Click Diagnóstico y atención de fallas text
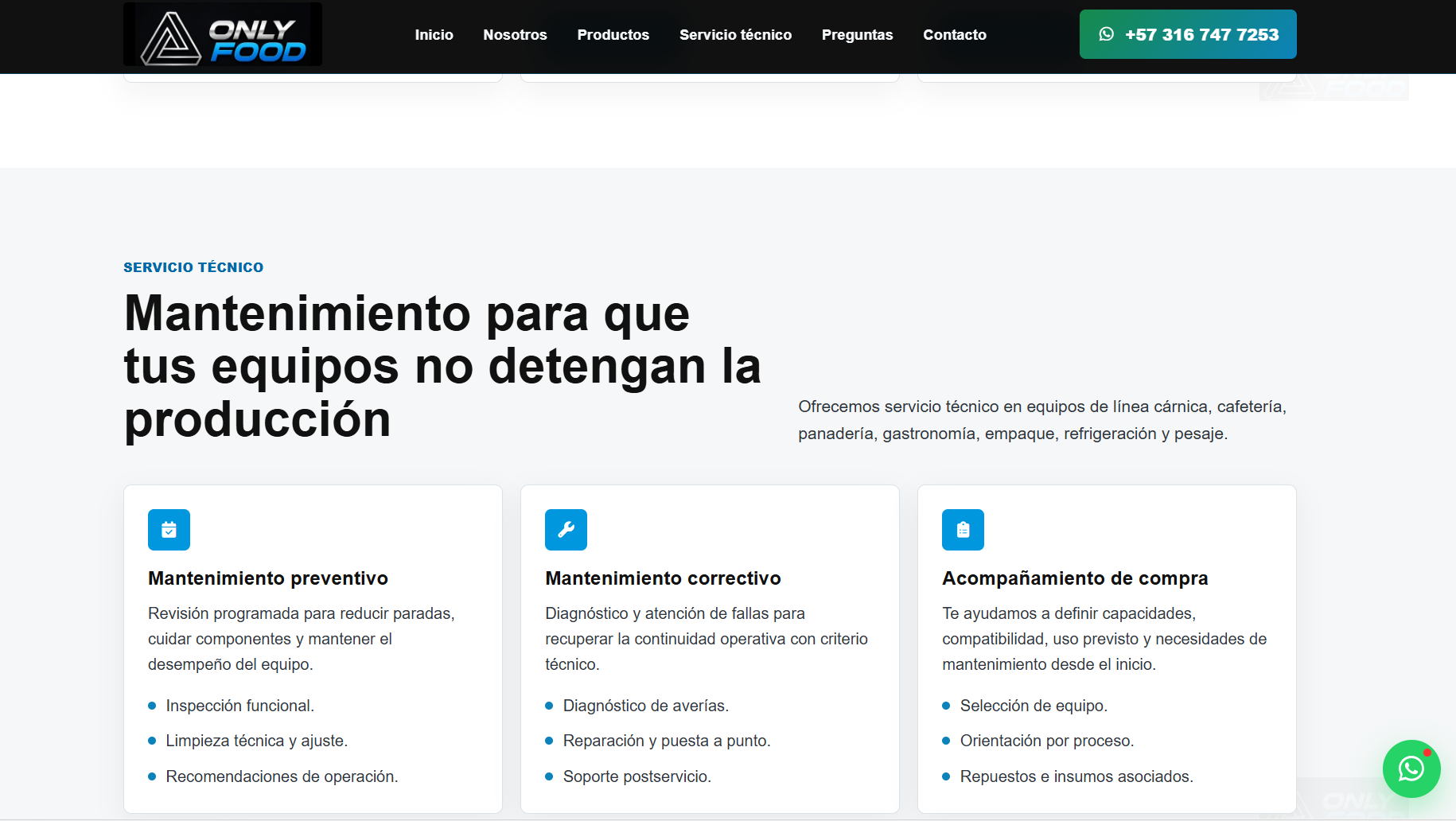 click(707, 639)
